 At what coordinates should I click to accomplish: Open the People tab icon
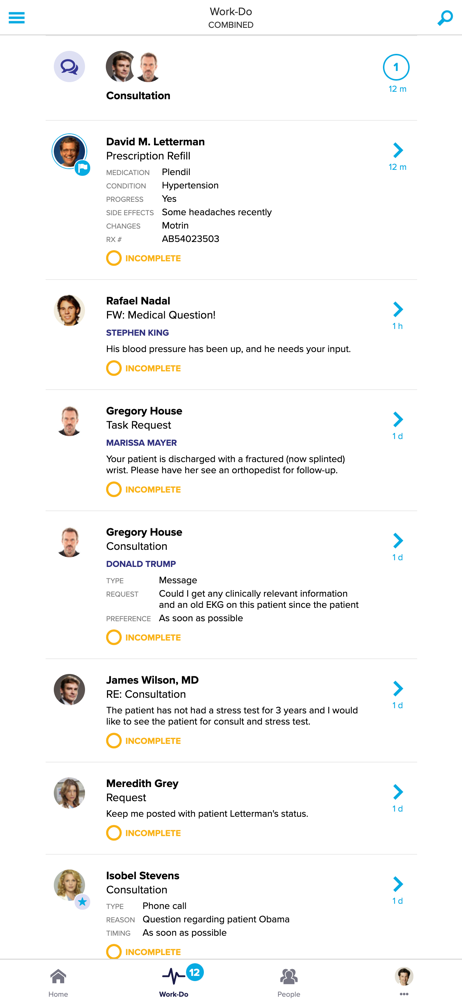point(288,976)
